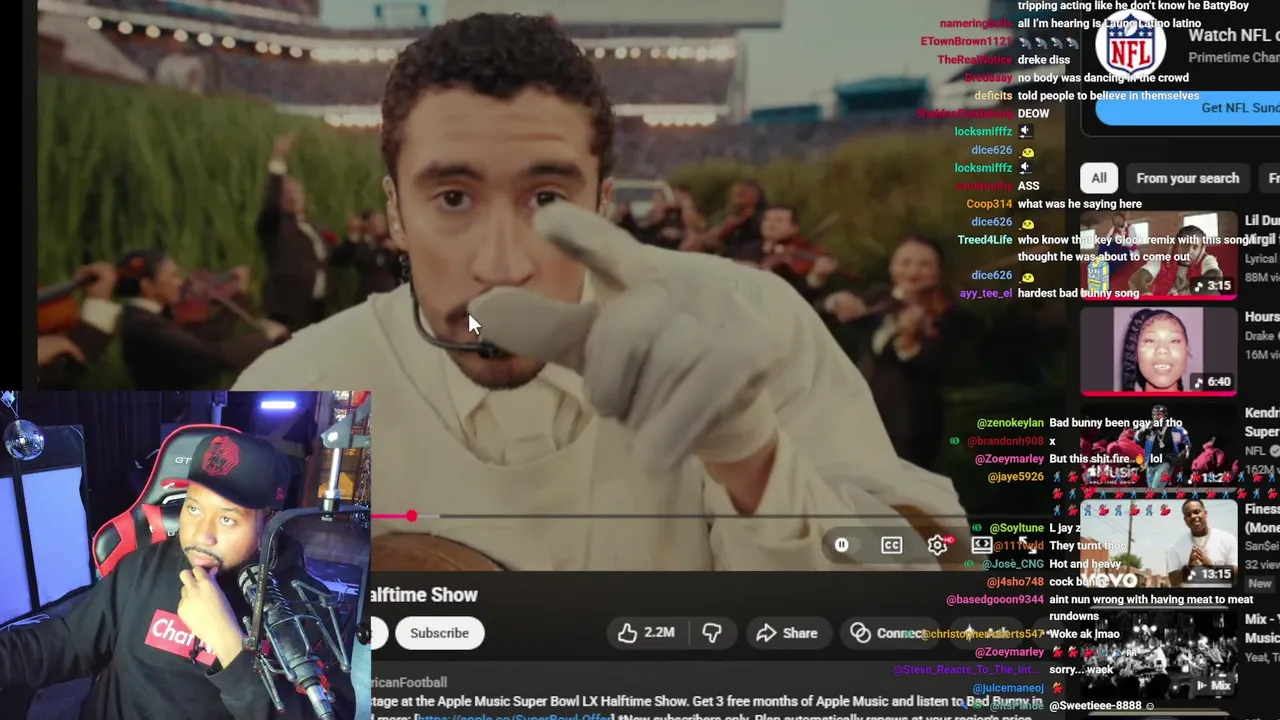Viewport: 1280px width, 720px height.
Task: Click chat username @basedgooon9344
Action: (995, 600)
